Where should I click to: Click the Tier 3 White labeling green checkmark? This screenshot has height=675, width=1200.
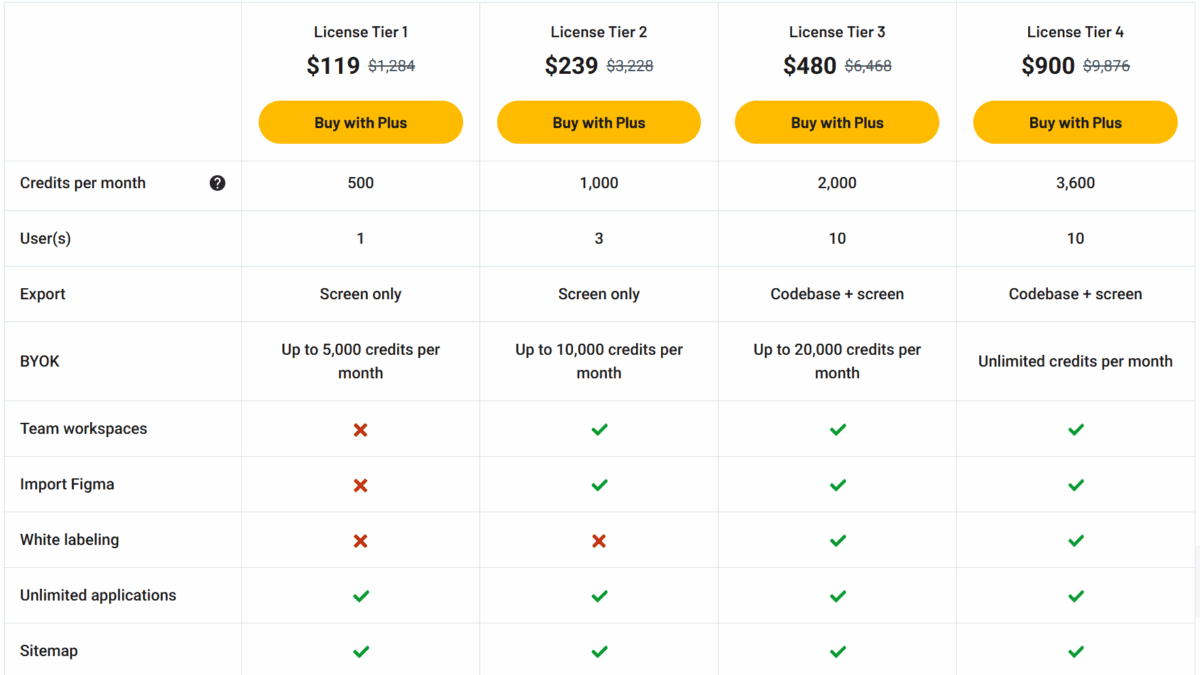click(x=837, y=541)
